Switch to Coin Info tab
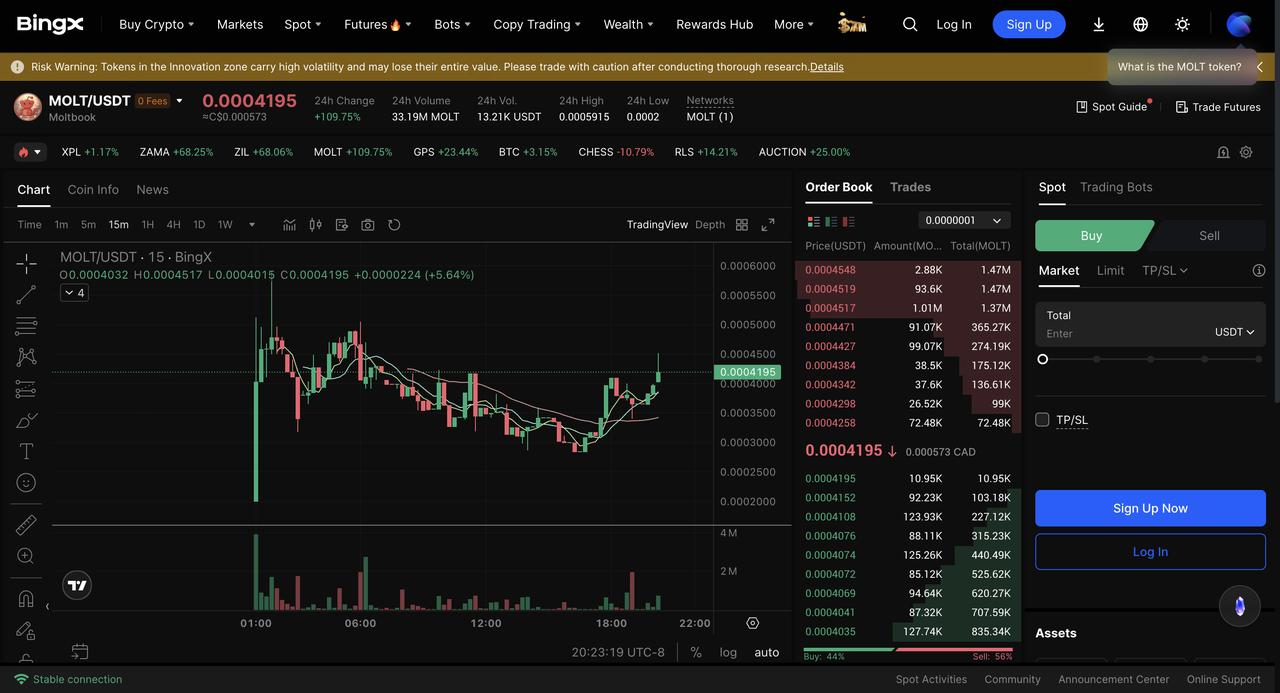This screenshot has width=1280, height=693. pyautogui.click(x=93, y=190)
